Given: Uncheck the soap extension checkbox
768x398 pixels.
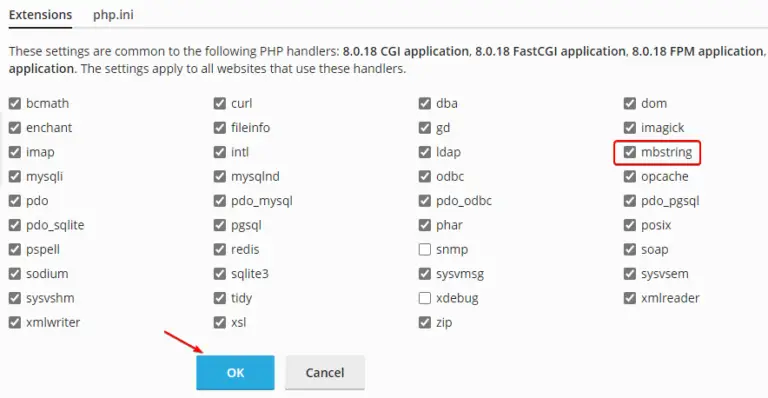Looking at the screenshot, I should (629, 250).
